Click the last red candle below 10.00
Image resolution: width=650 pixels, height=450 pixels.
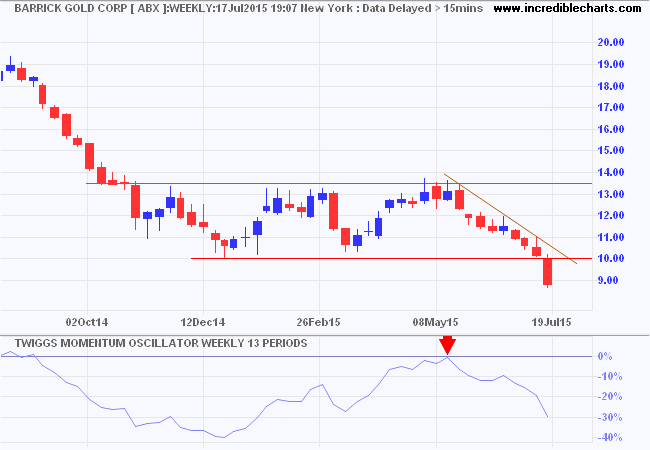tap(548, 271)
